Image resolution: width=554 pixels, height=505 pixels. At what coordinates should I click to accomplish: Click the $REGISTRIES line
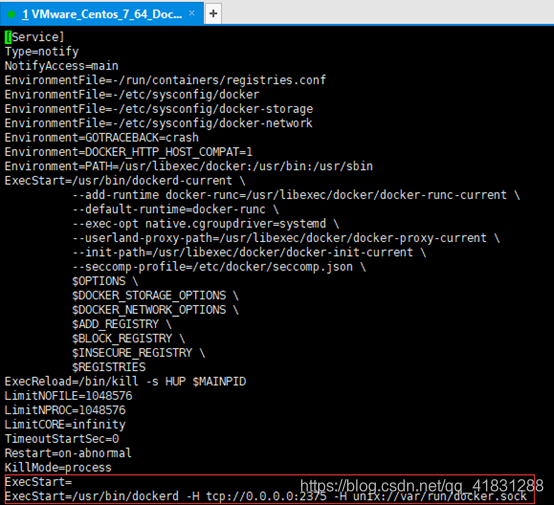(109, 367)
